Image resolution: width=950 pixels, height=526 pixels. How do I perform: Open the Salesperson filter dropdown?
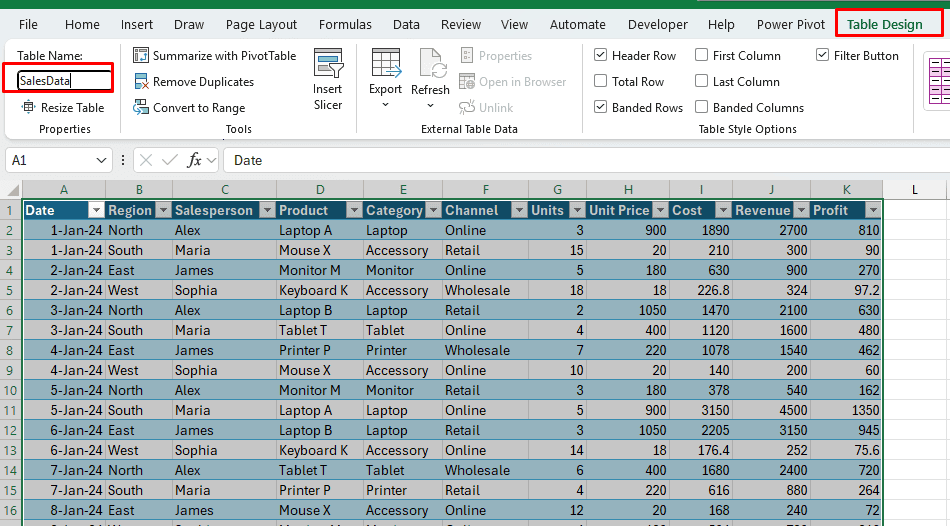[267, 210]
